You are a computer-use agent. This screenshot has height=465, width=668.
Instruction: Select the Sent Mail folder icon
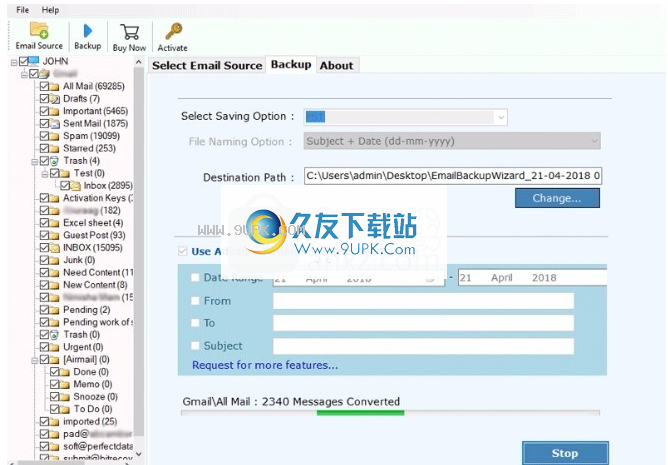pos(54,124)
